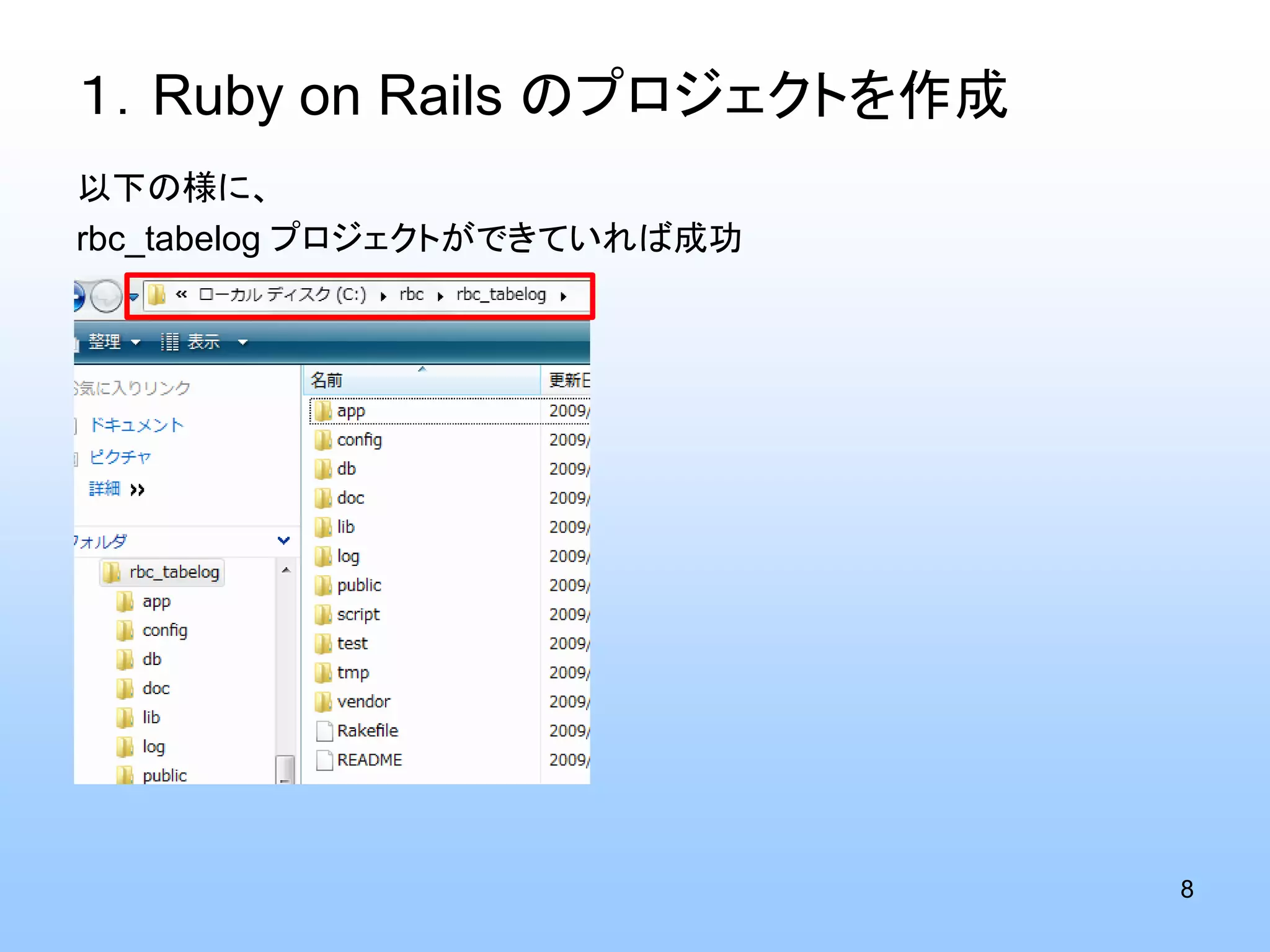1270x952 pixels.
Task: Expand breadcrumb arrow after ローカルディスク (C:)
Action: 383,297
